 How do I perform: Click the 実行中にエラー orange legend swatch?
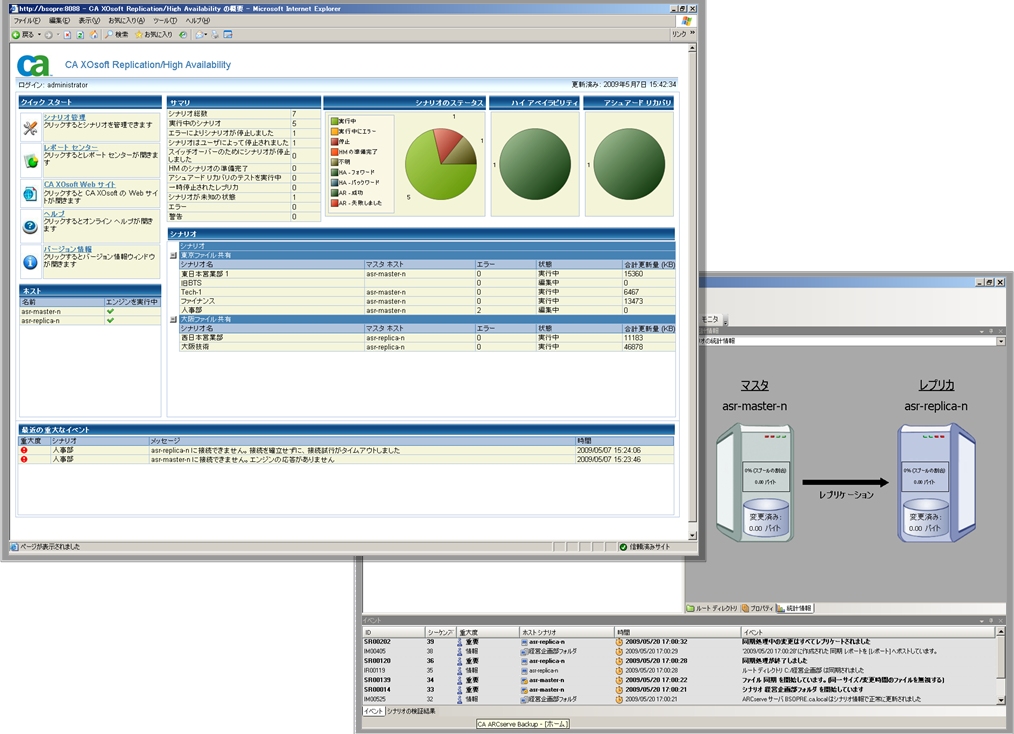334,131
